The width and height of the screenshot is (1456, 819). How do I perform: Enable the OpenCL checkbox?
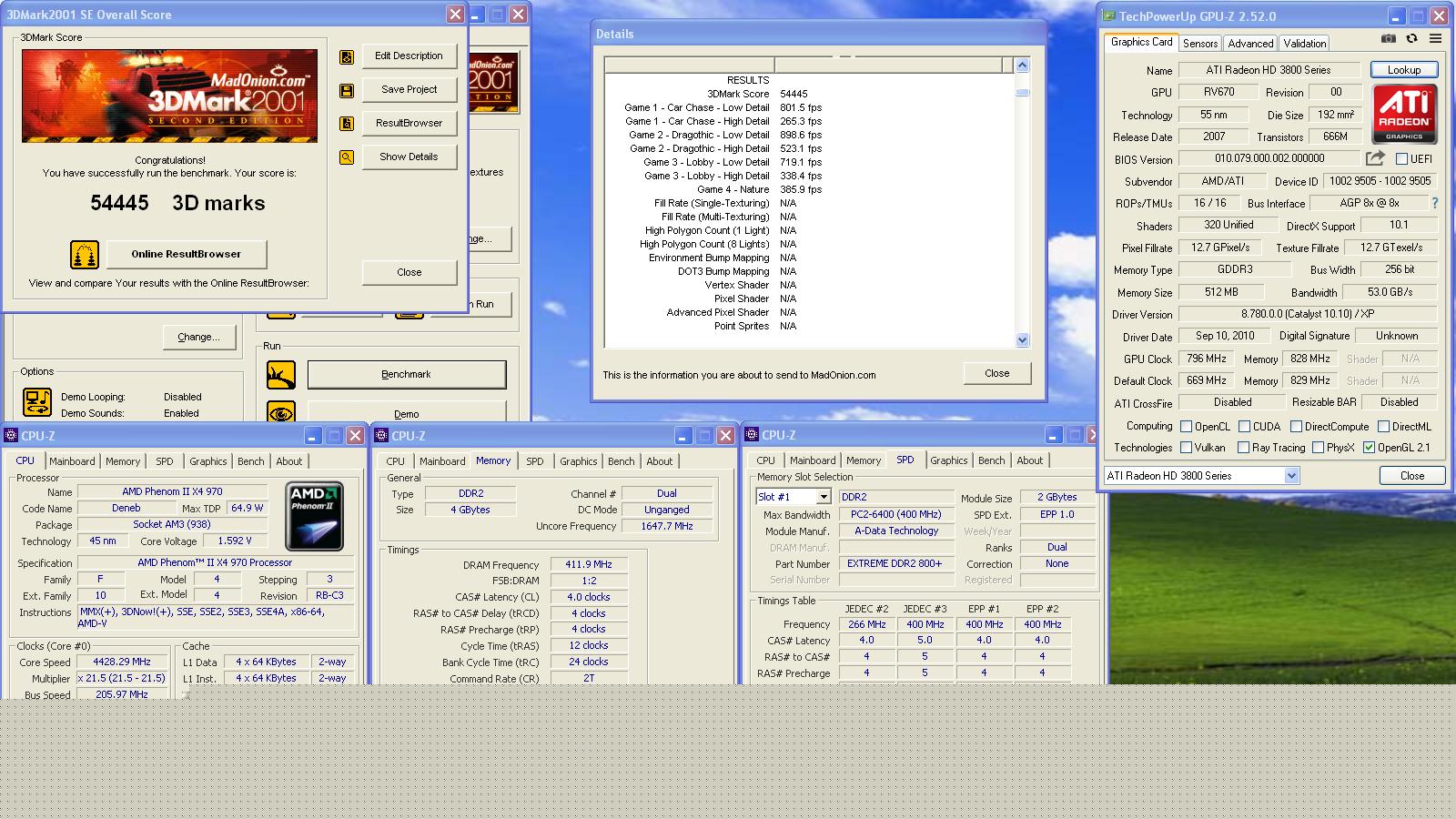1186,426
